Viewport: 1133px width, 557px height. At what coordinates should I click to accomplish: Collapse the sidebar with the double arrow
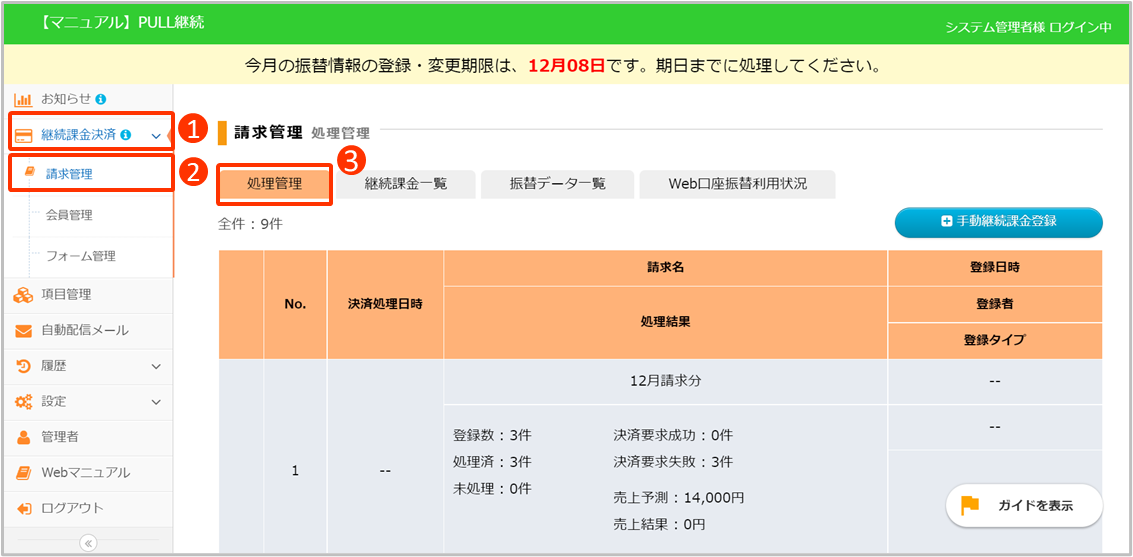click(88, 543)
